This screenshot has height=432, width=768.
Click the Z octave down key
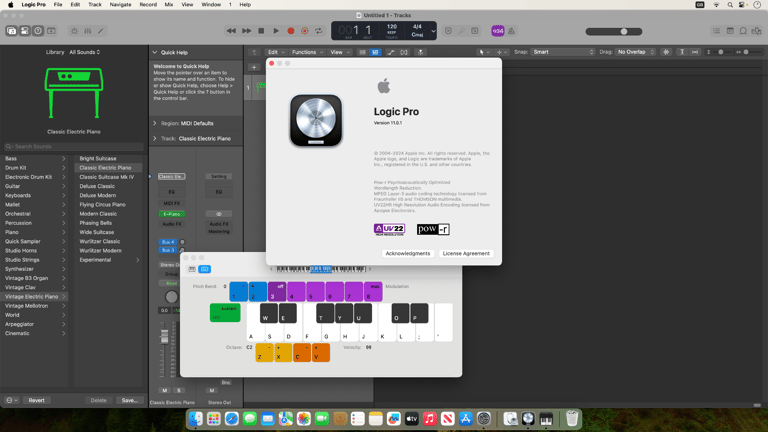[264, 353]
